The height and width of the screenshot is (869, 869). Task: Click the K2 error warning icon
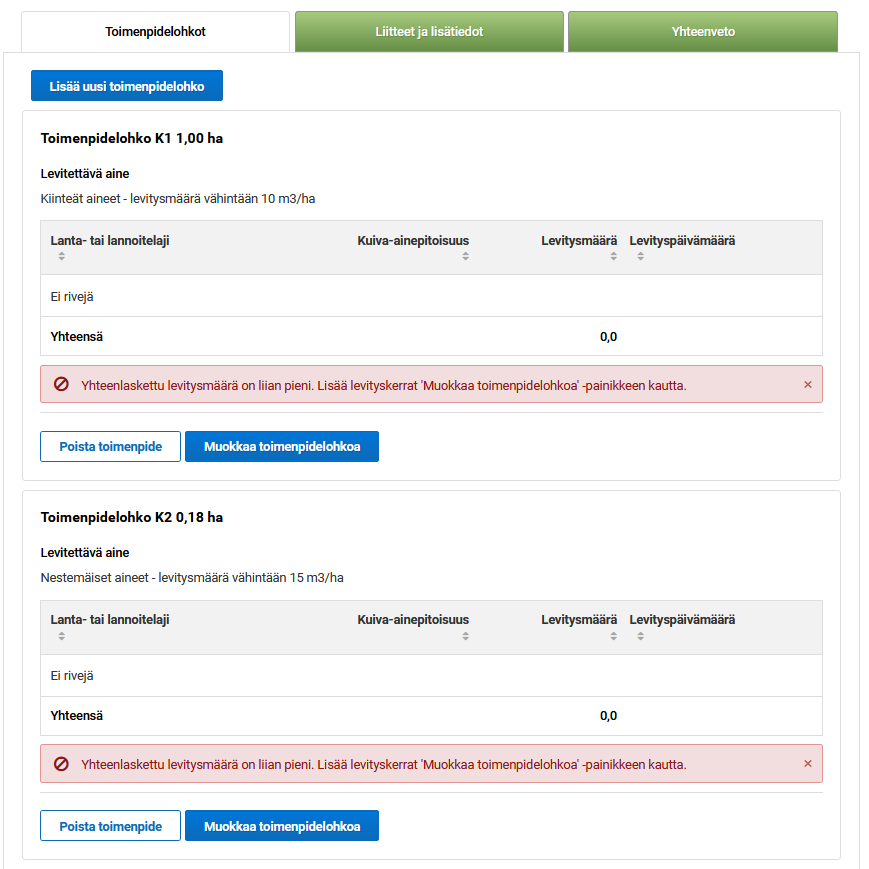pyautogui.click(x=61, y=764)
